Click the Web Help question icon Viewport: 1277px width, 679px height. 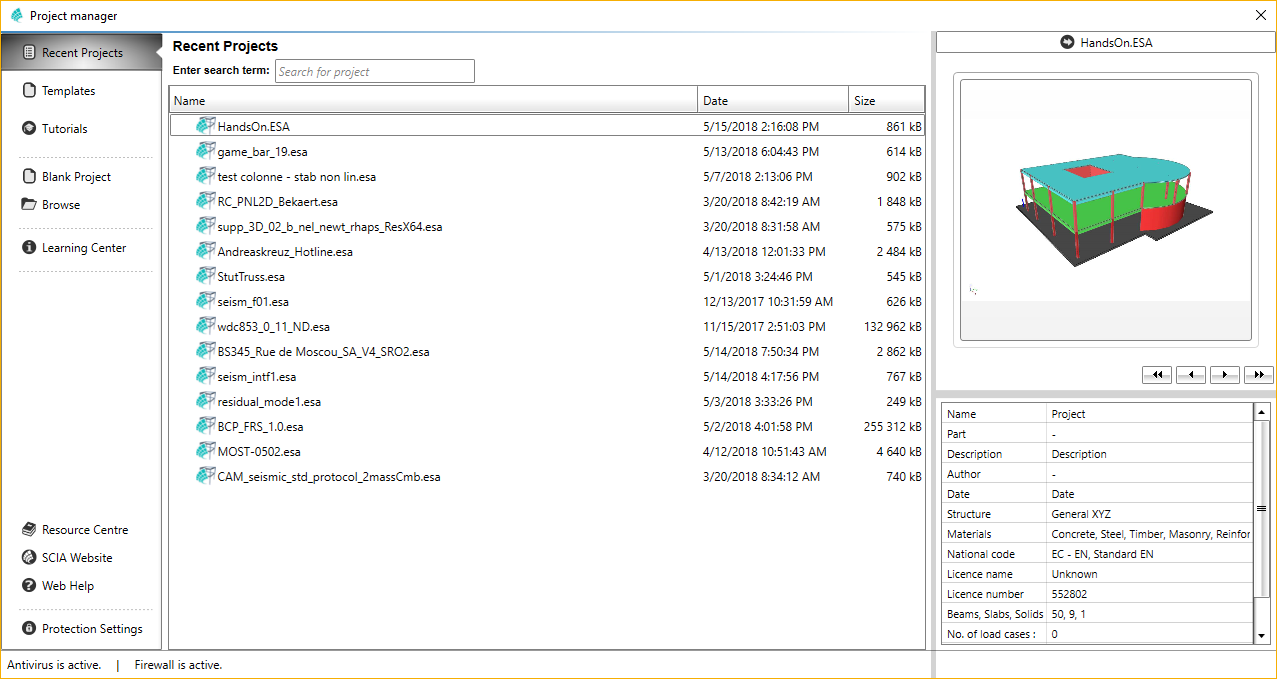[x=29, y=586]
